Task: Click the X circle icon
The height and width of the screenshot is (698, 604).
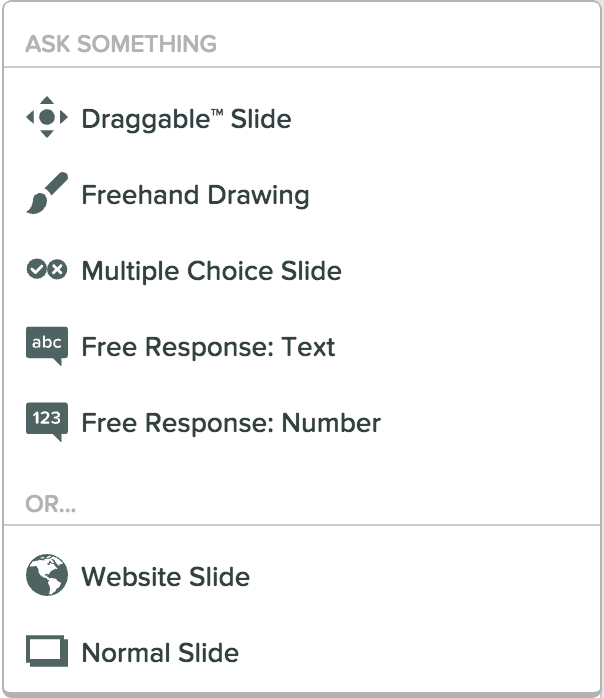Action: 57,270
